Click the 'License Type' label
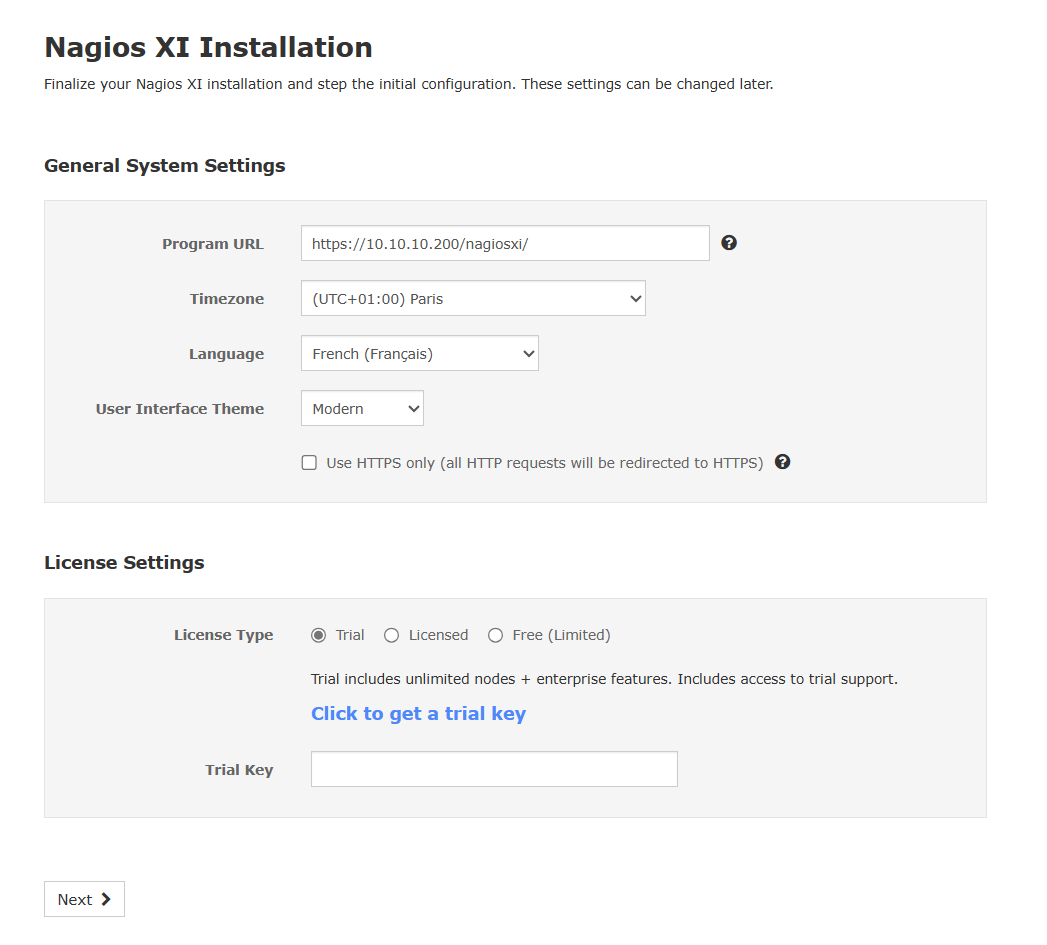The height and width of the screenshot is (945, 1047). point(223,635)
